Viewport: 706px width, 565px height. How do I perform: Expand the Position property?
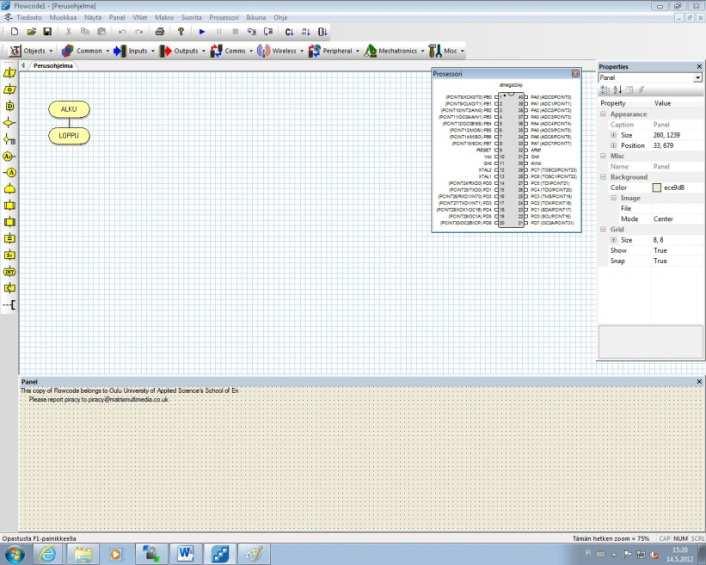pyautogui.click(x=613, y=146)
